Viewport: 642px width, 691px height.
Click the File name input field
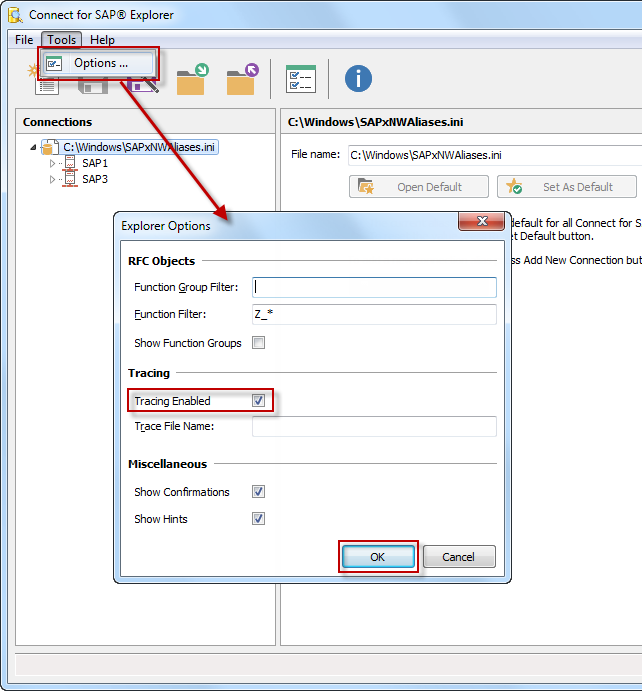click(x=494, y=155)
